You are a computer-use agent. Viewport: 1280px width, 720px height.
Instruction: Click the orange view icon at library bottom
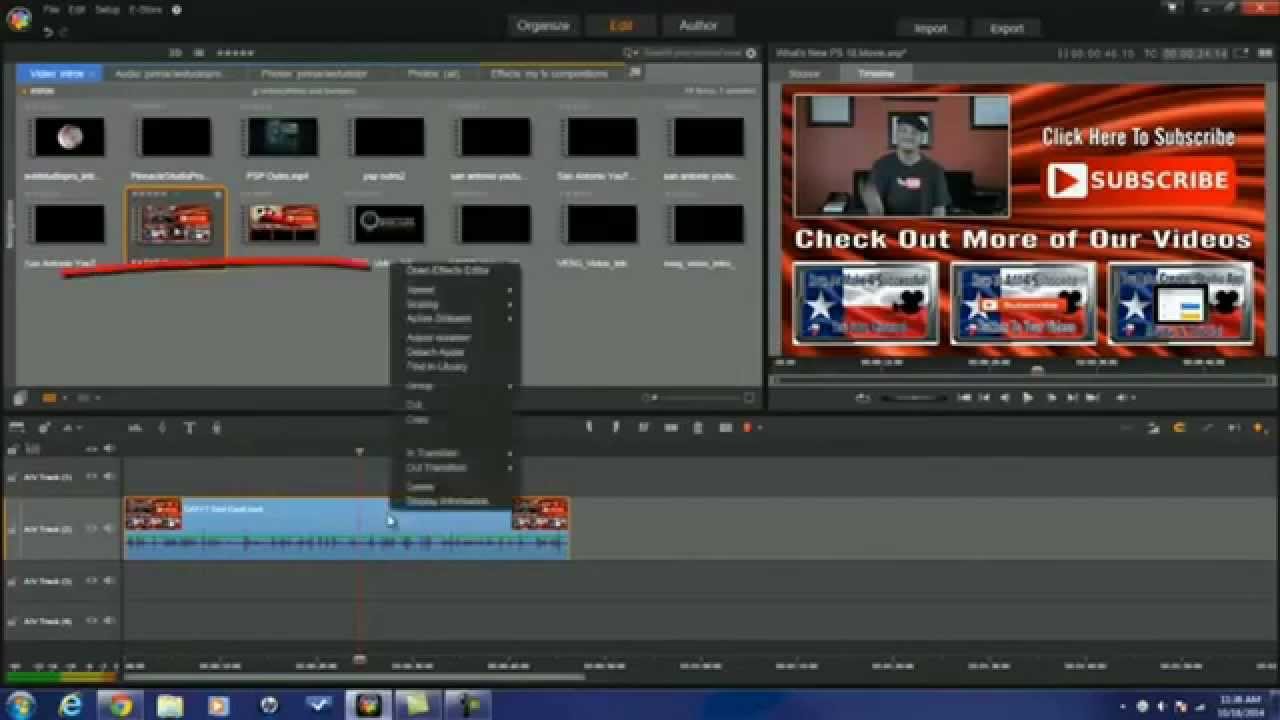coord(49,398)
